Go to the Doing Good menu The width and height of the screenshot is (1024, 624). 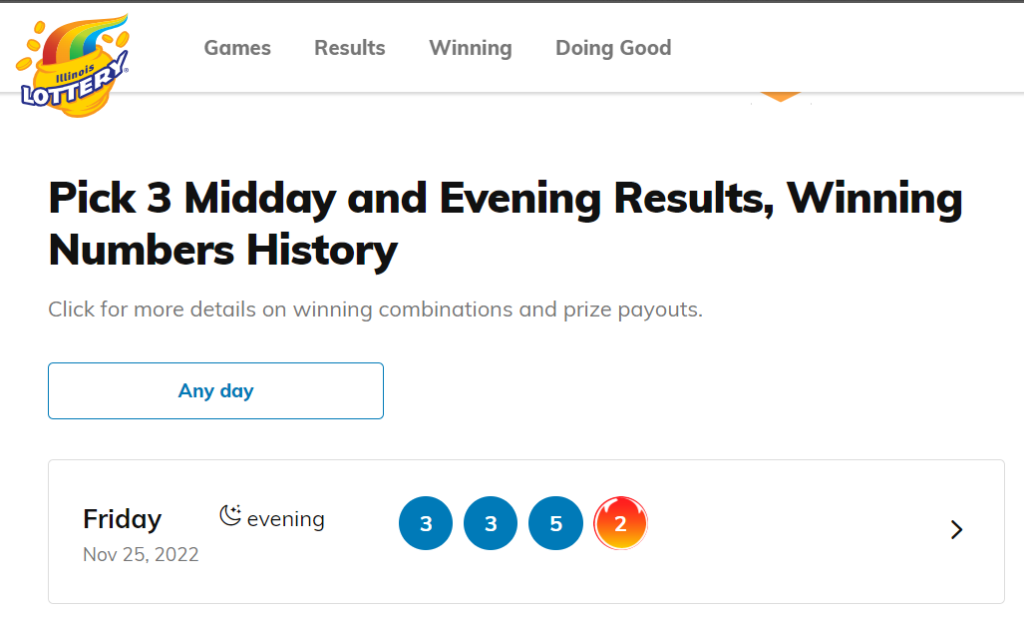(x=613, y=48)
